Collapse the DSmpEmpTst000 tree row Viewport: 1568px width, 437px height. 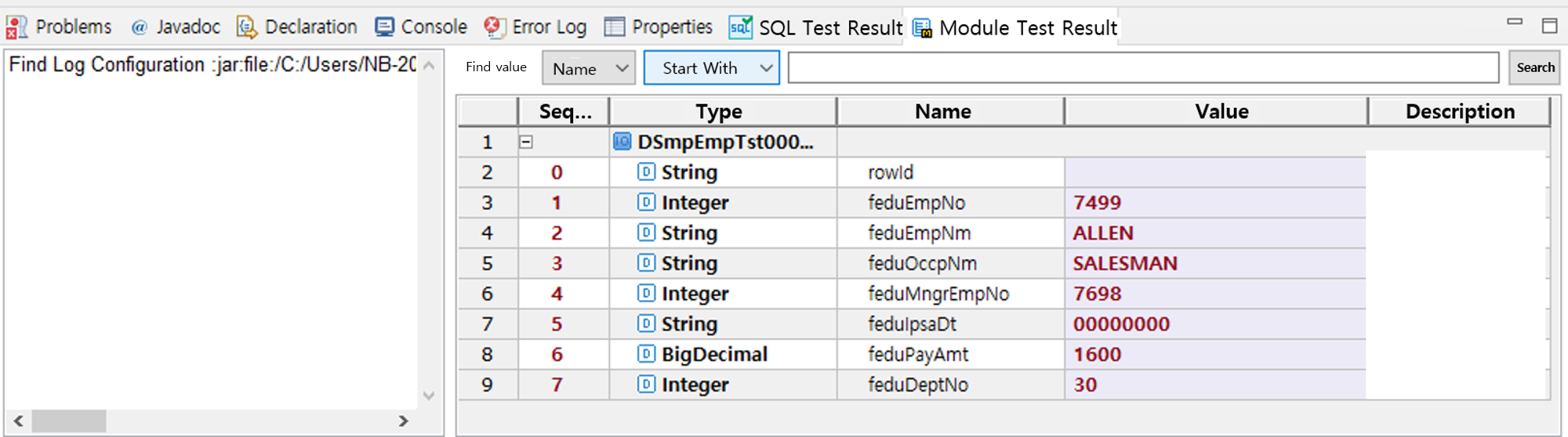[x=526, y=142]
